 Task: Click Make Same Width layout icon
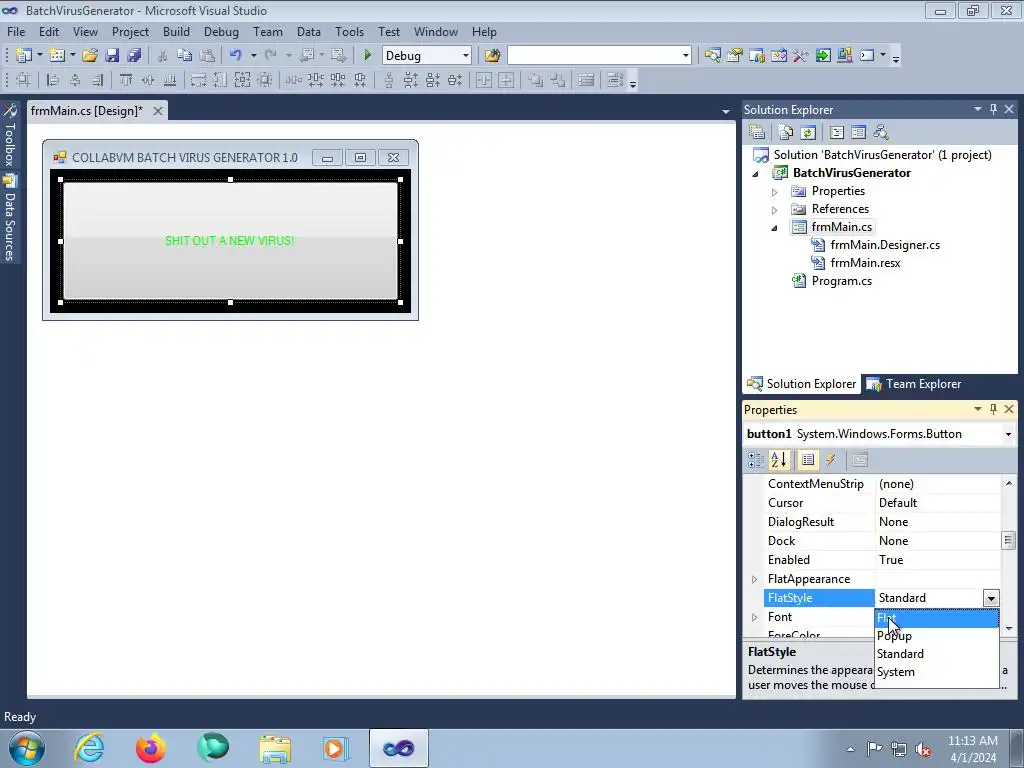(x=198, y=80)
